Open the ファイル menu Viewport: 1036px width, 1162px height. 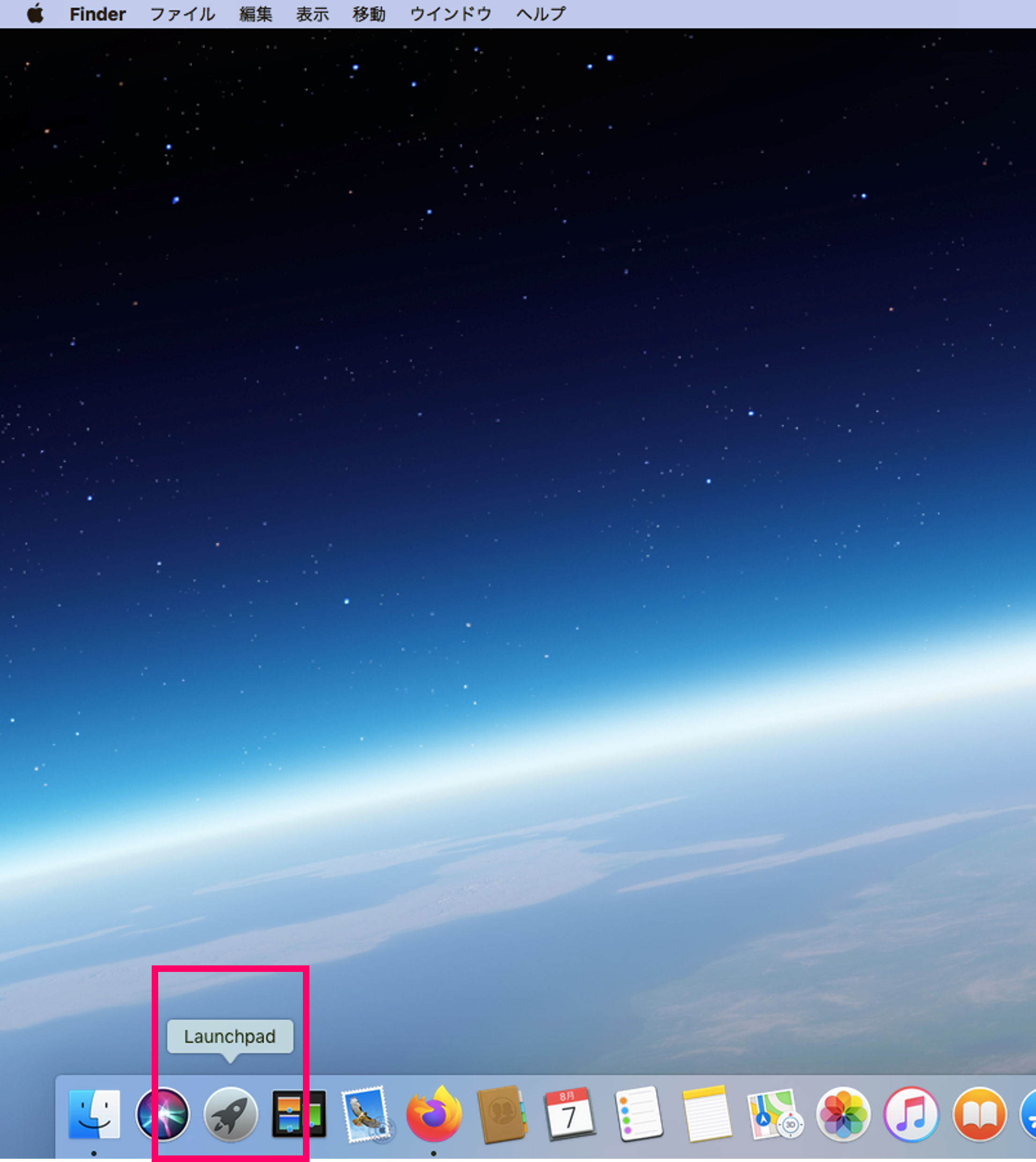tap(182, 14)
